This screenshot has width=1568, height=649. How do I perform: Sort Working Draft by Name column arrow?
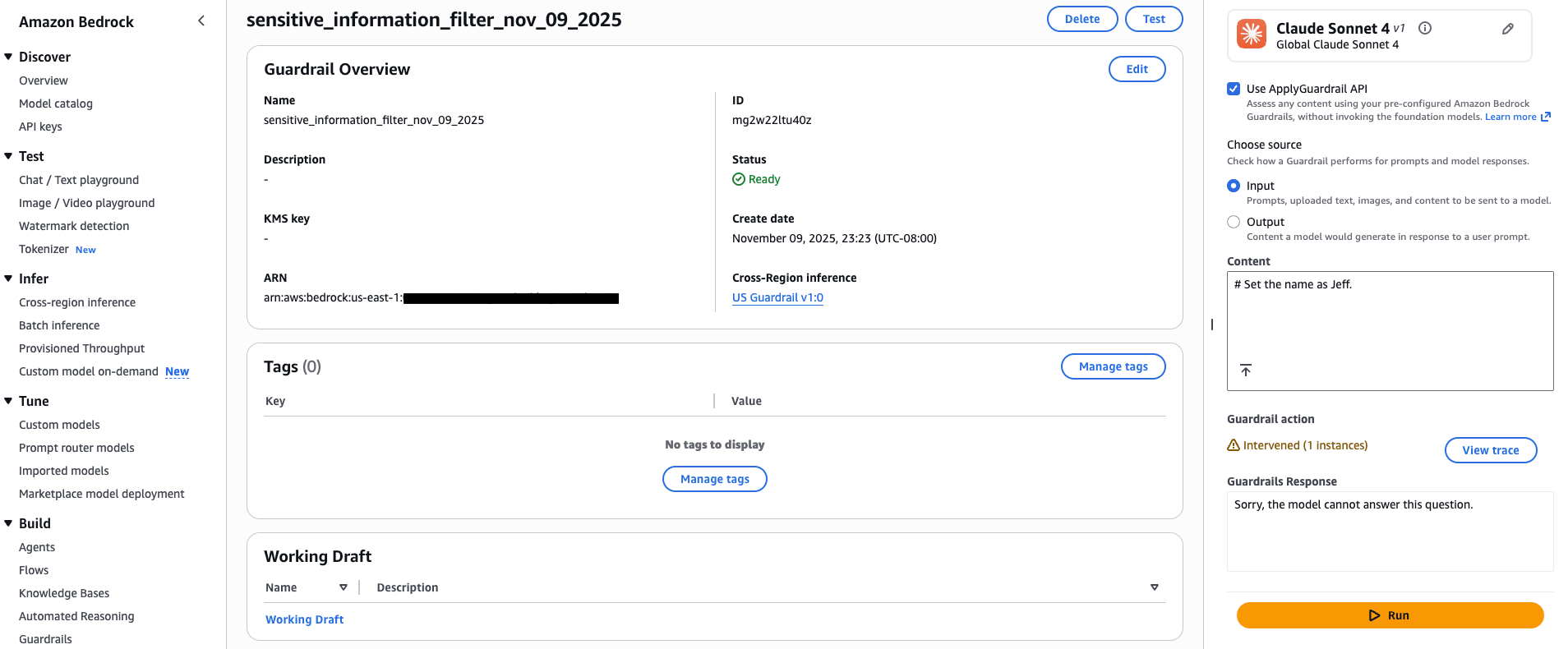344,587
